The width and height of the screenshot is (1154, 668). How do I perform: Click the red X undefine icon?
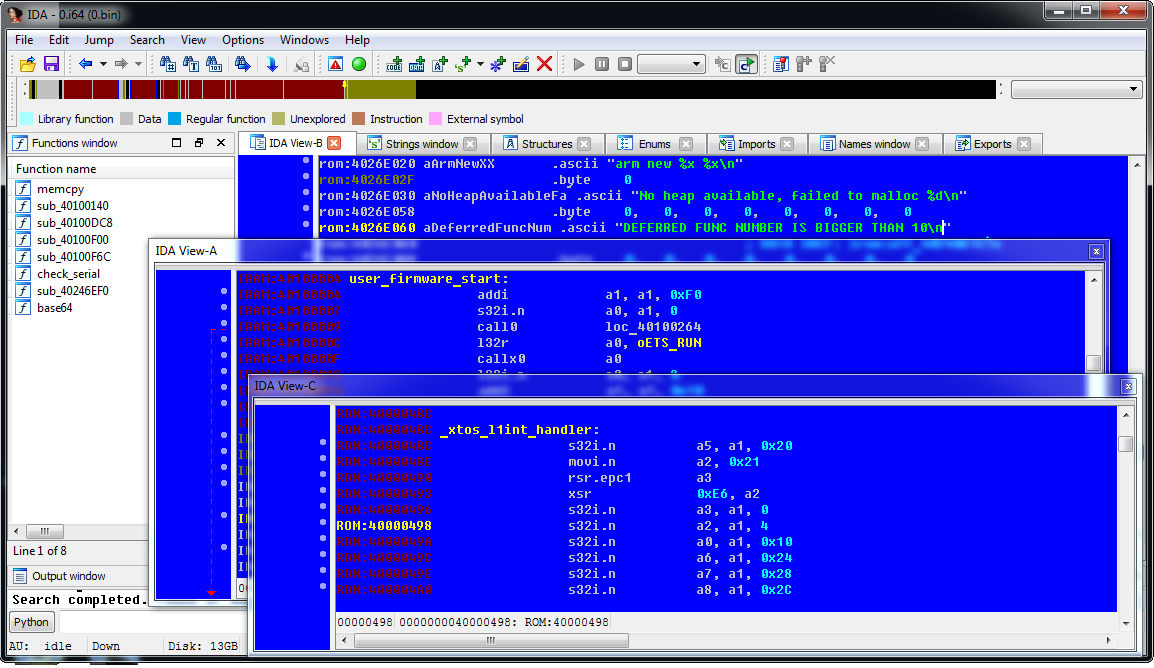[x=545, y=64]
